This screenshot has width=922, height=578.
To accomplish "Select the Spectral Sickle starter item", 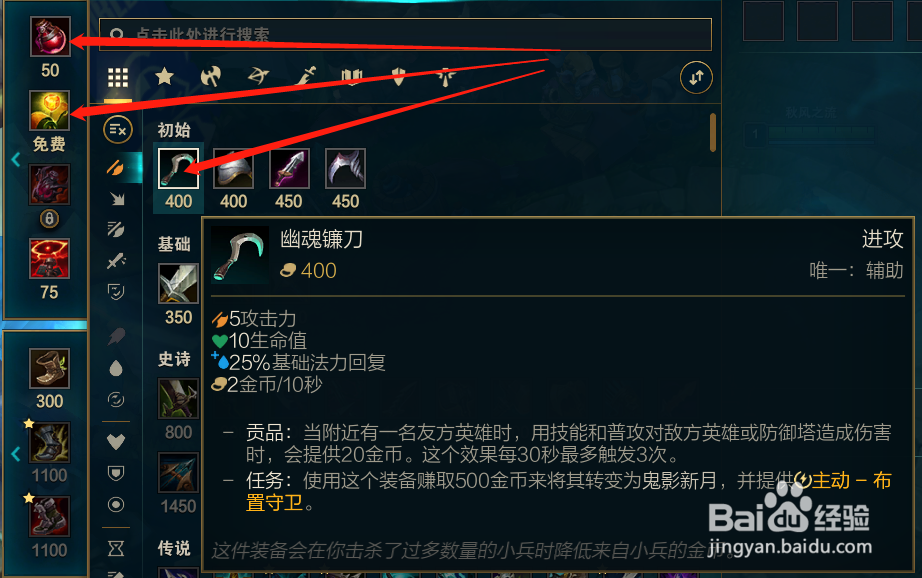I will 178,169.
